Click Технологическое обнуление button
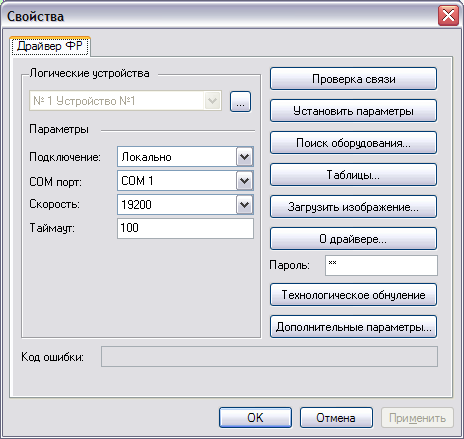The height and width of the screenshot is (439, 464). click(353, 295)
